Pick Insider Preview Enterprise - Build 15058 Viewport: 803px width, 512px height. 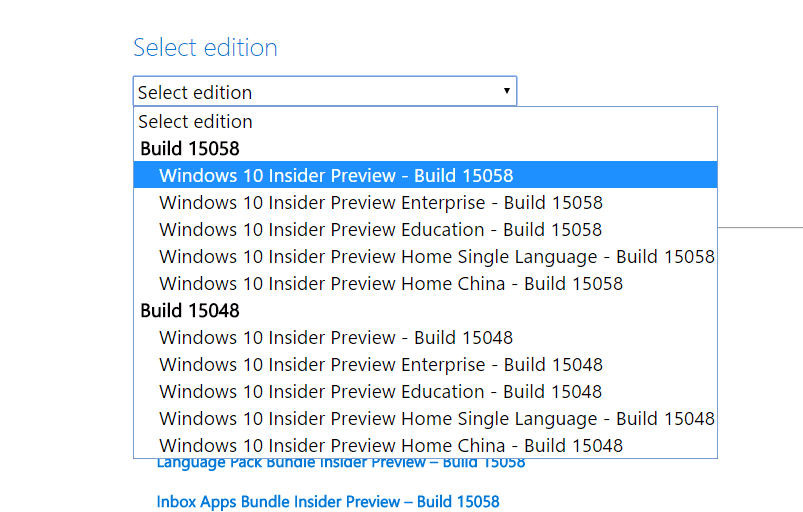(x=380, y=203)
